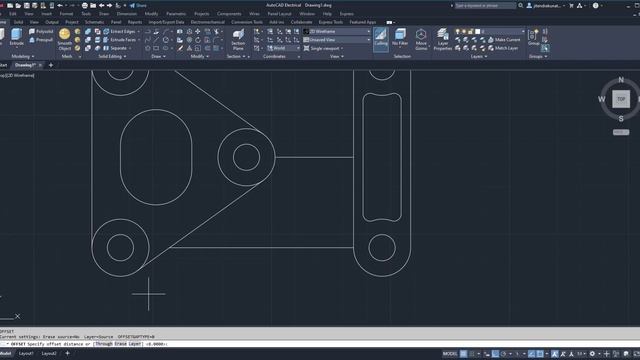Open the signed-in user account menu

point(547,5)
